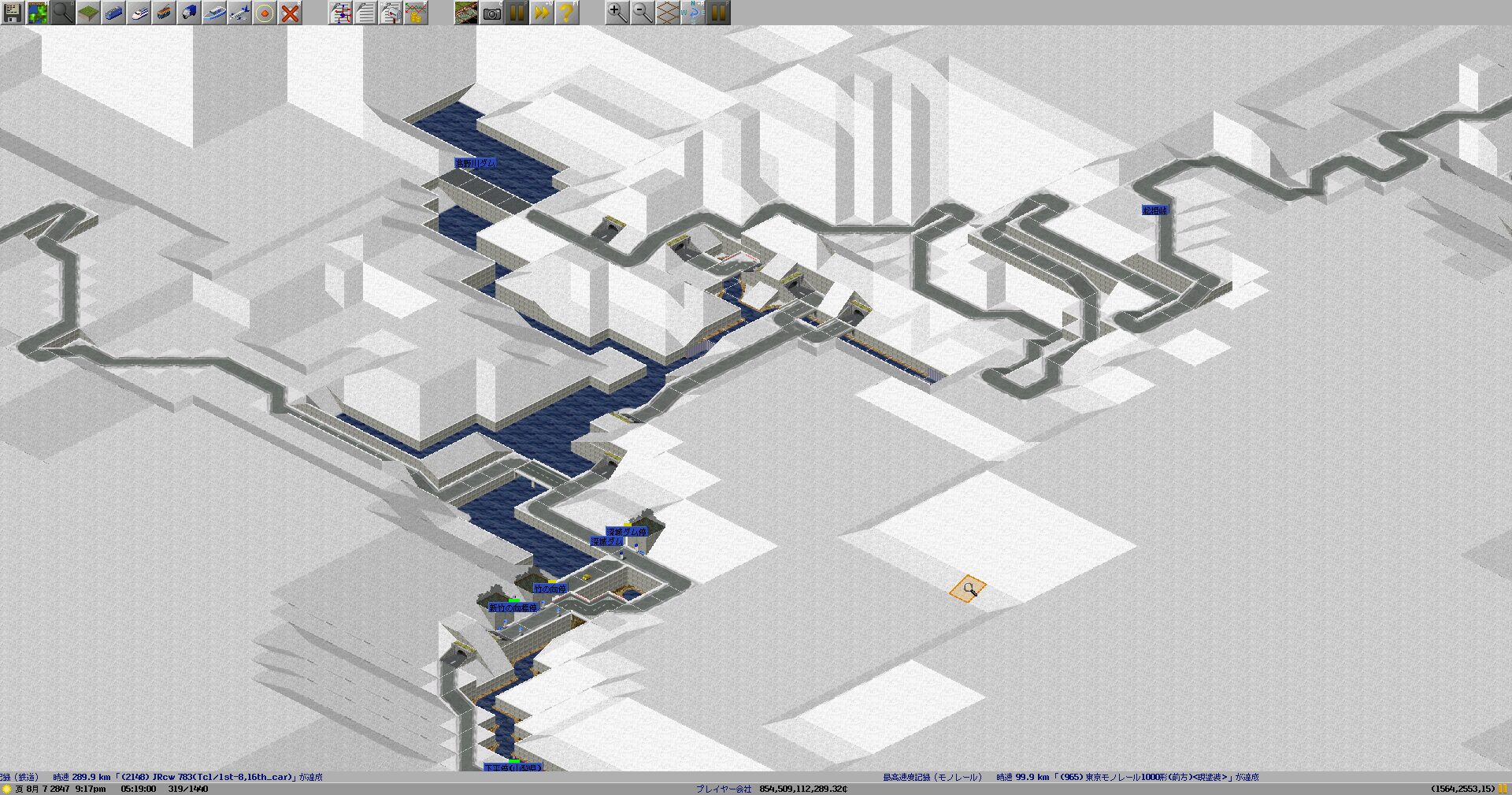This screenshot has height=795, width=1512.
Task: Open the railway construction tools
Action: point(113,13)
